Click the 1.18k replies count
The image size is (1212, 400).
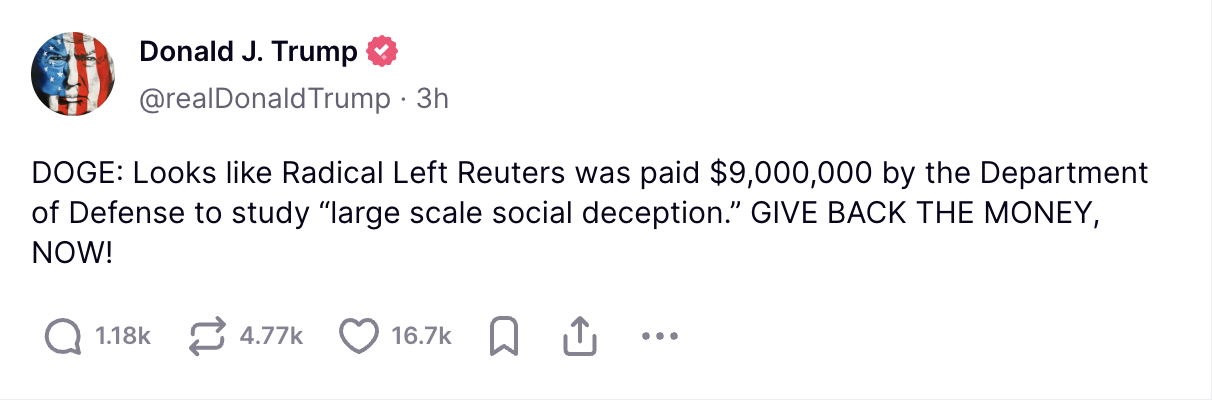click(x=122, y=337)
